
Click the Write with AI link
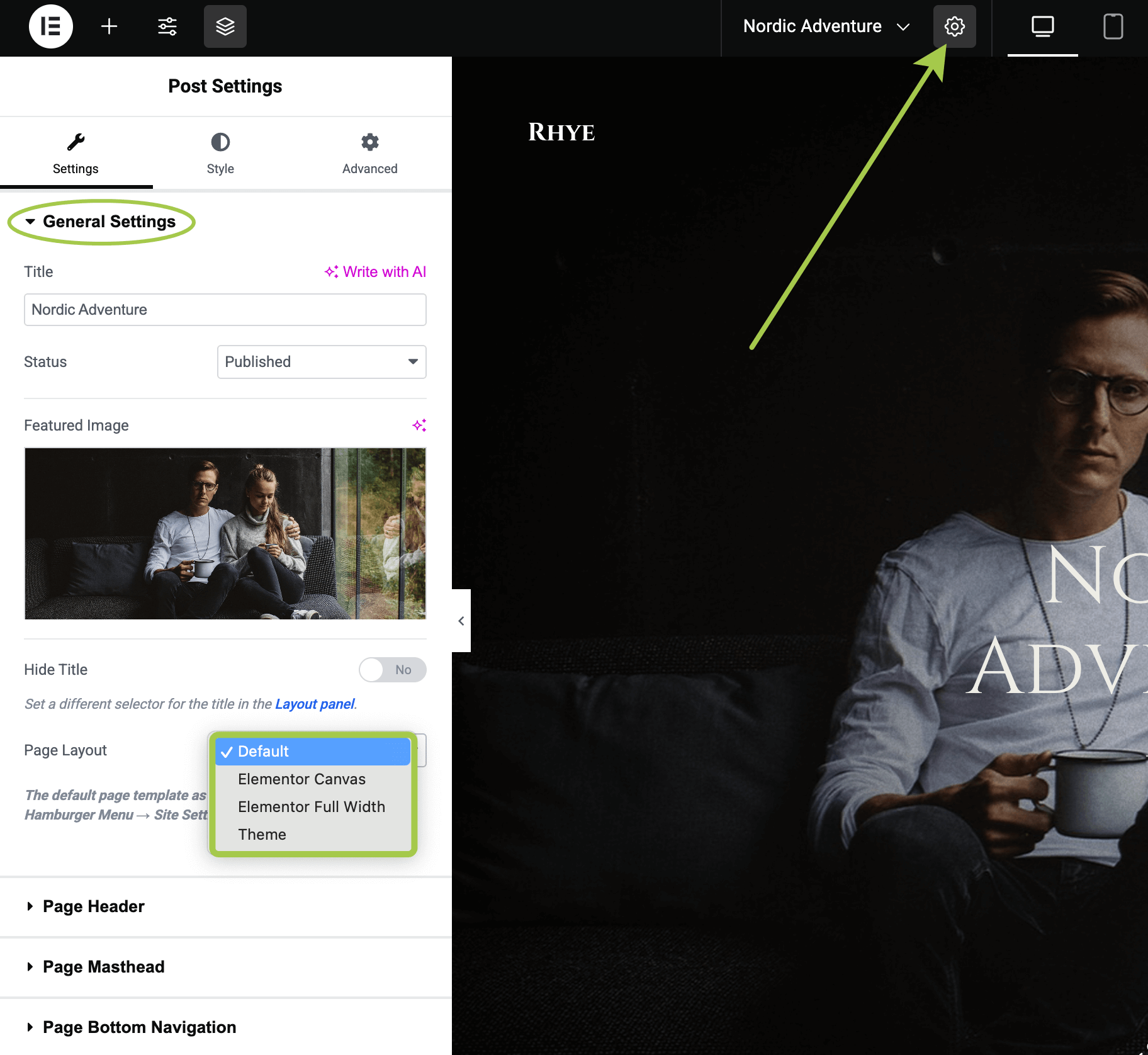point(376,272)
